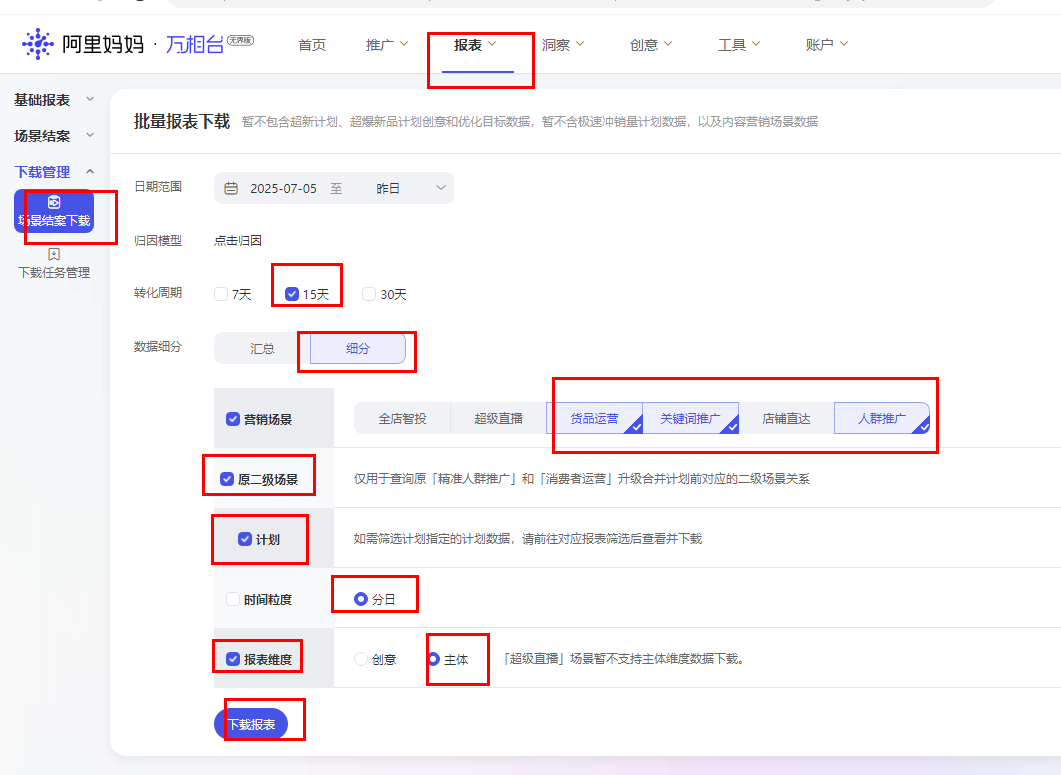Switch to 汇总 data breakdown tab
Image resolution: width=1061 pixels, height=775 pixels.
pos(262,349)
